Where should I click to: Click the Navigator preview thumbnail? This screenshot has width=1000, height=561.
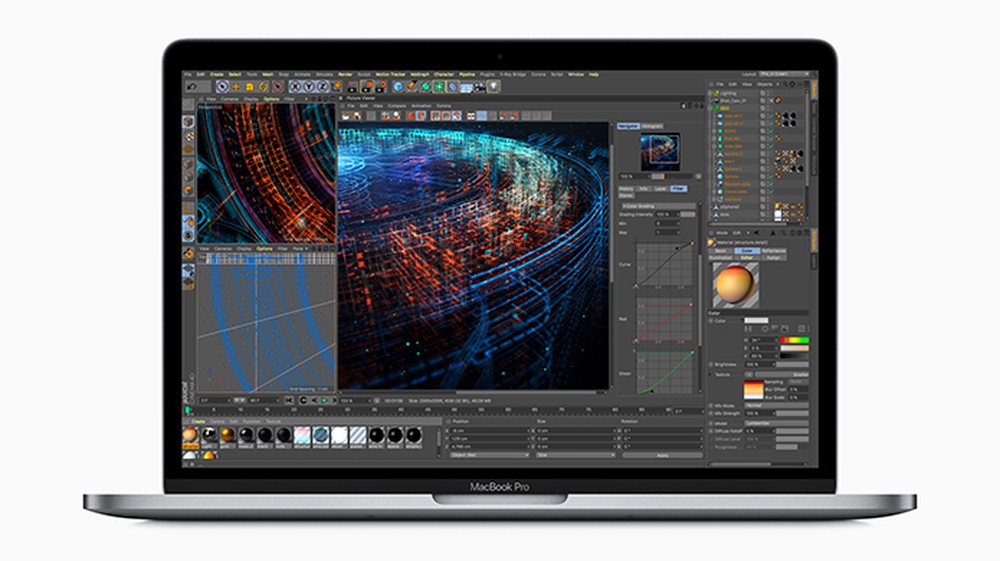click(660, 152)
